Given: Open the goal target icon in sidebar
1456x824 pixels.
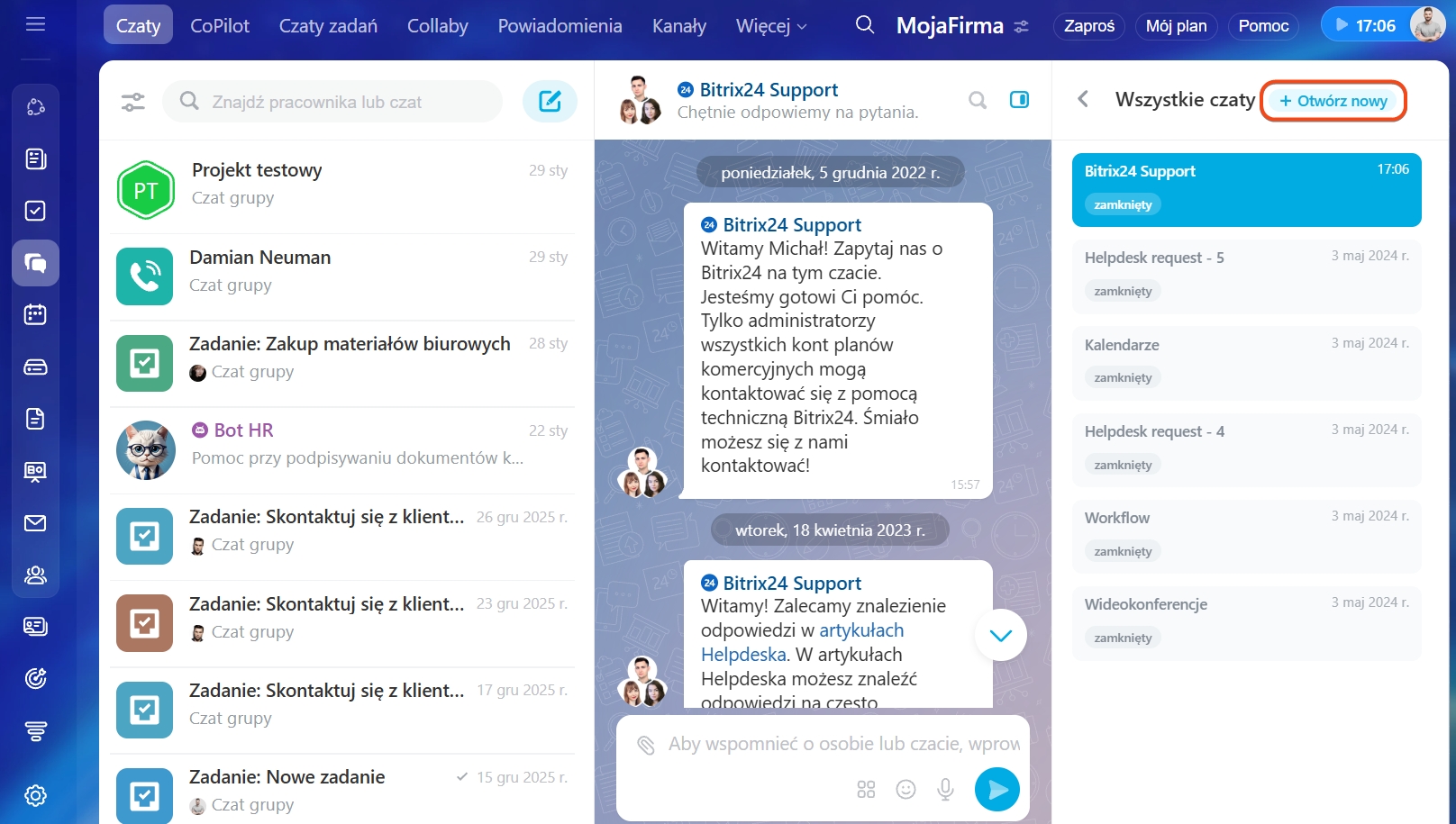Looking at the screenshot, I should (35, 678).
